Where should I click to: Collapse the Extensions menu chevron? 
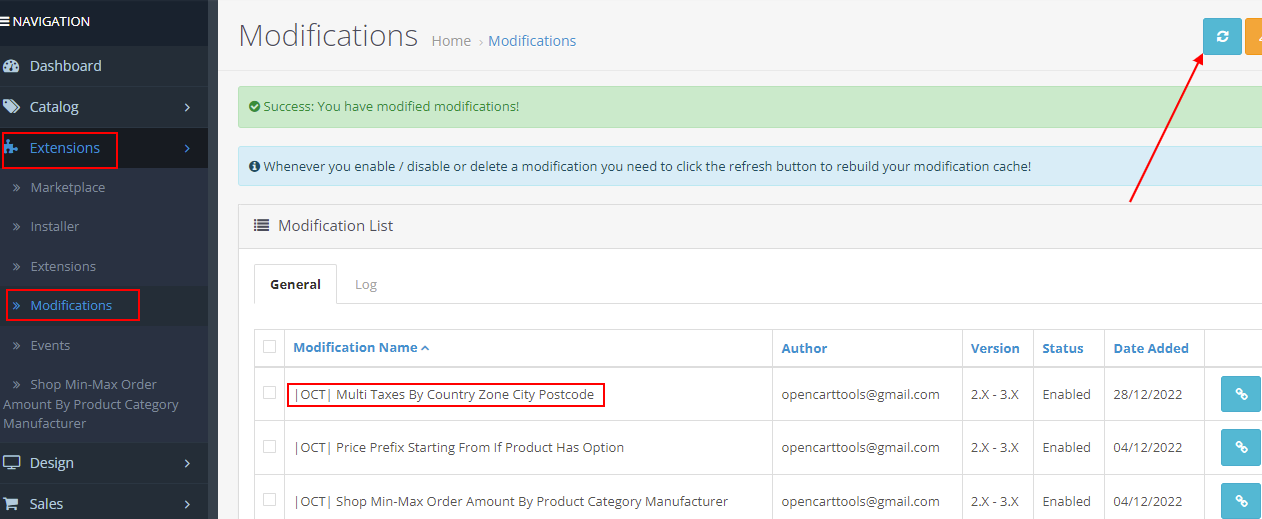tap(187, 149)
